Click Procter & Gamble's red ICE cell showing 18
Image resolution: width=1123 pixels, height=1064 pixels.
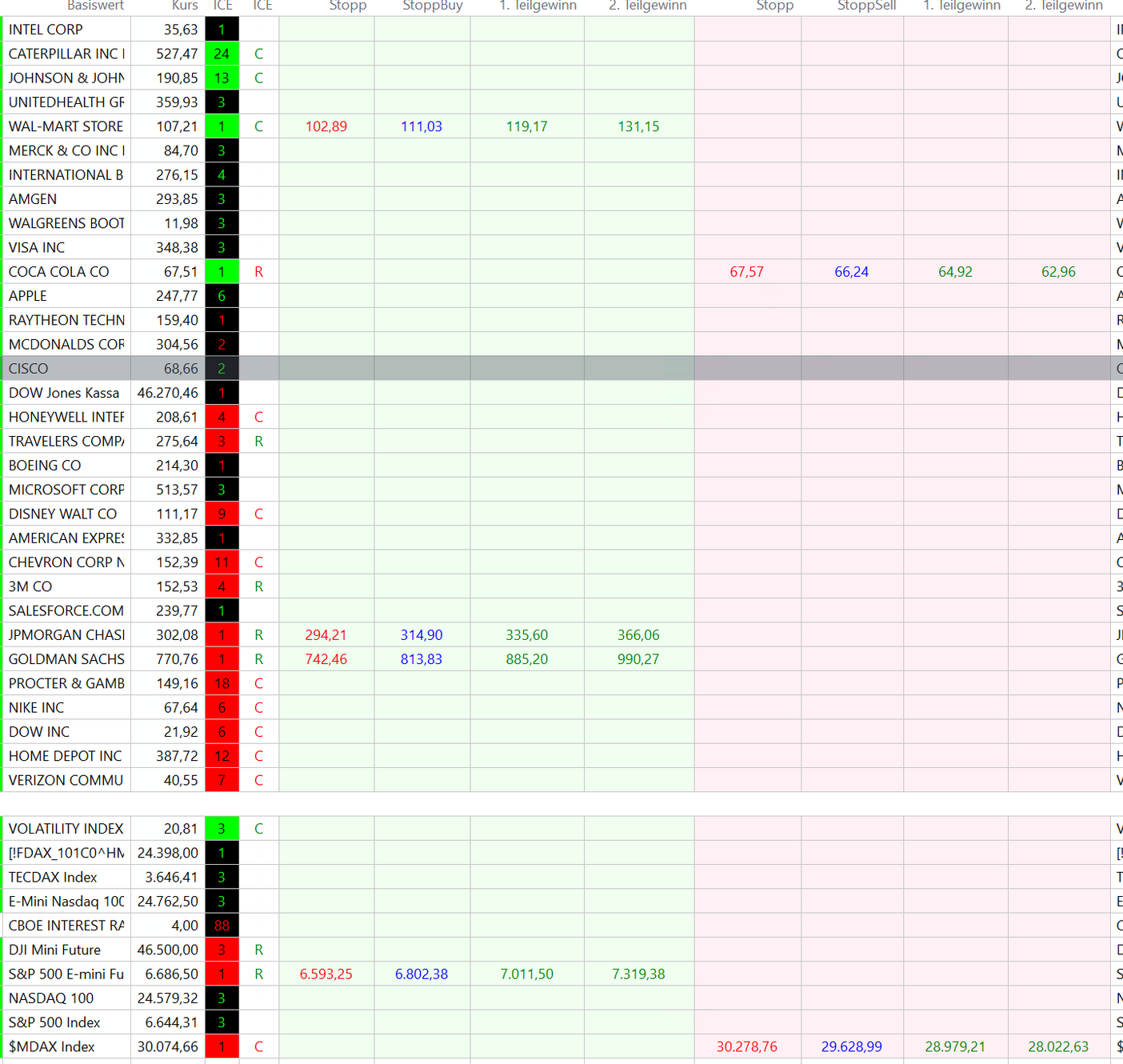[222, 683]
